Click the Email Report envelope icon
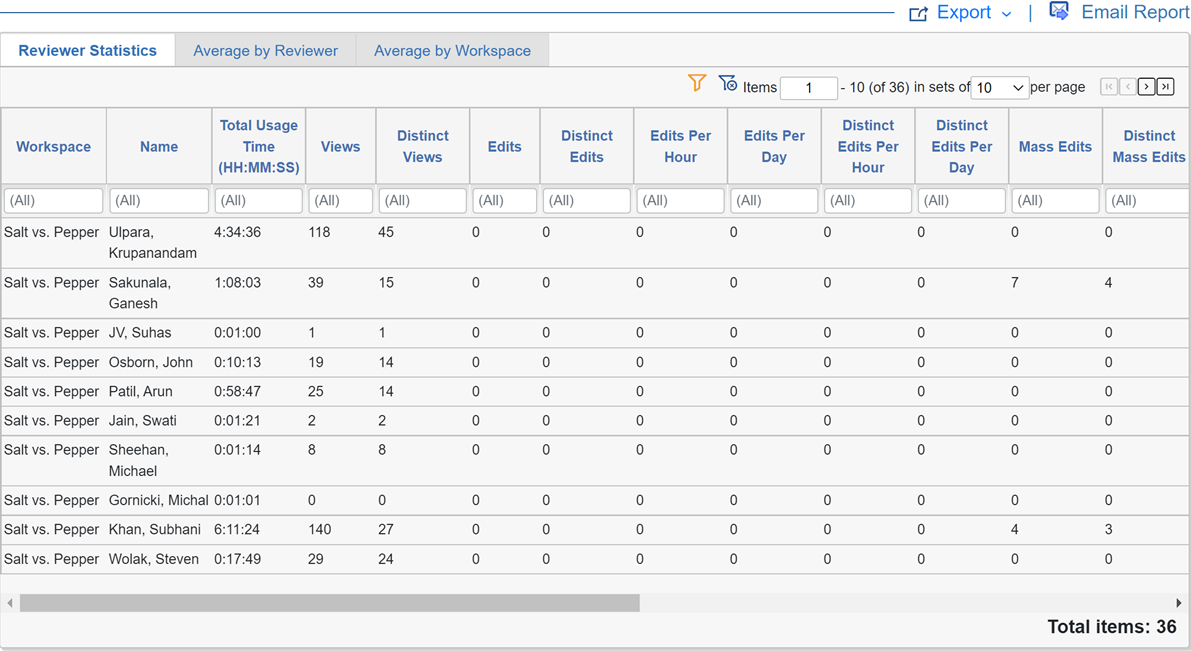Image resolution: width=1191 pixels, height=651 pixels. tap(1059, 11)
